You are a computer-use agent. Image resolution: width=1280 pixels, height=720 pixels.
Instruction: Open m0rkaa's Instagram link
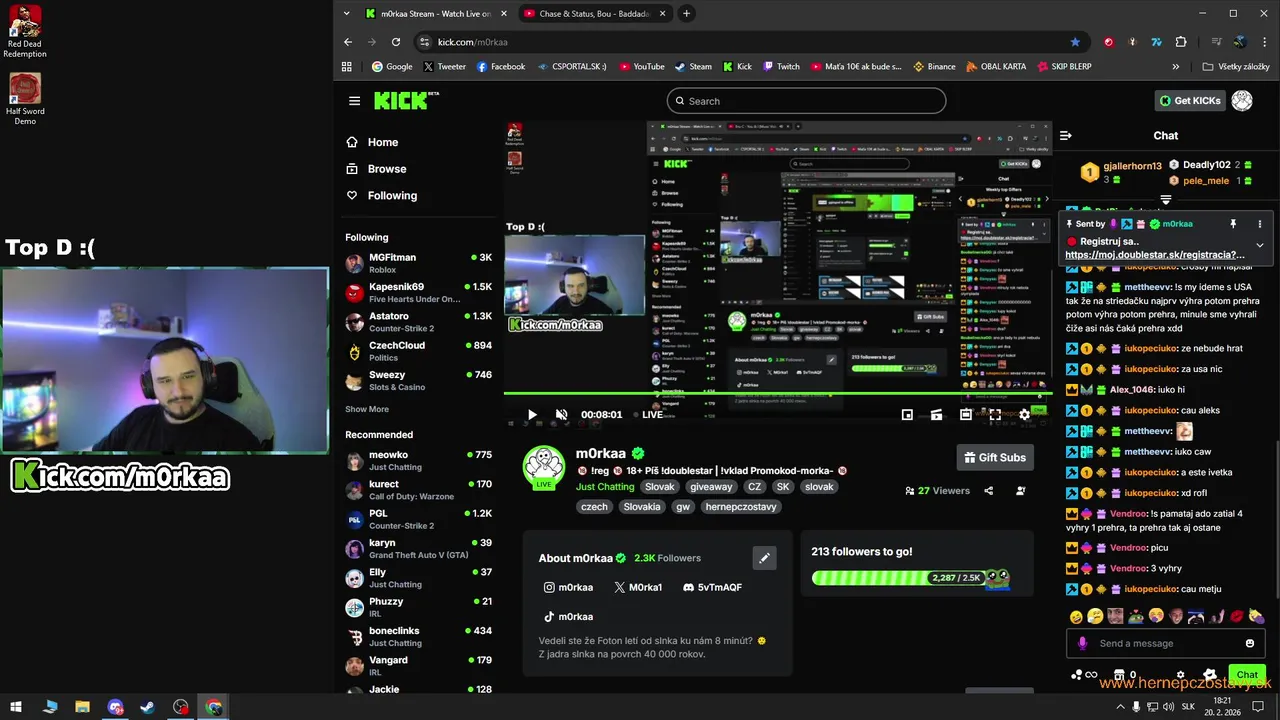click(x=568, y=588)
